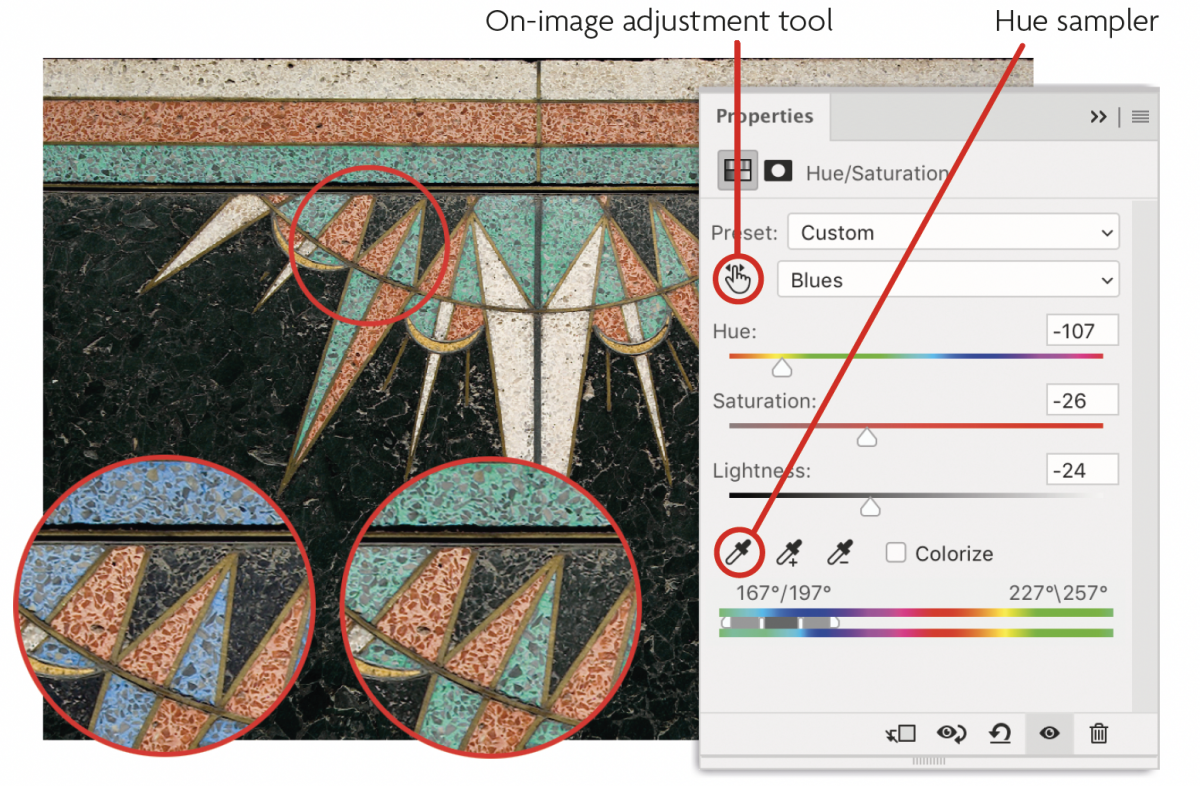Select the on-image adjustment hand tool

[737, 280]
